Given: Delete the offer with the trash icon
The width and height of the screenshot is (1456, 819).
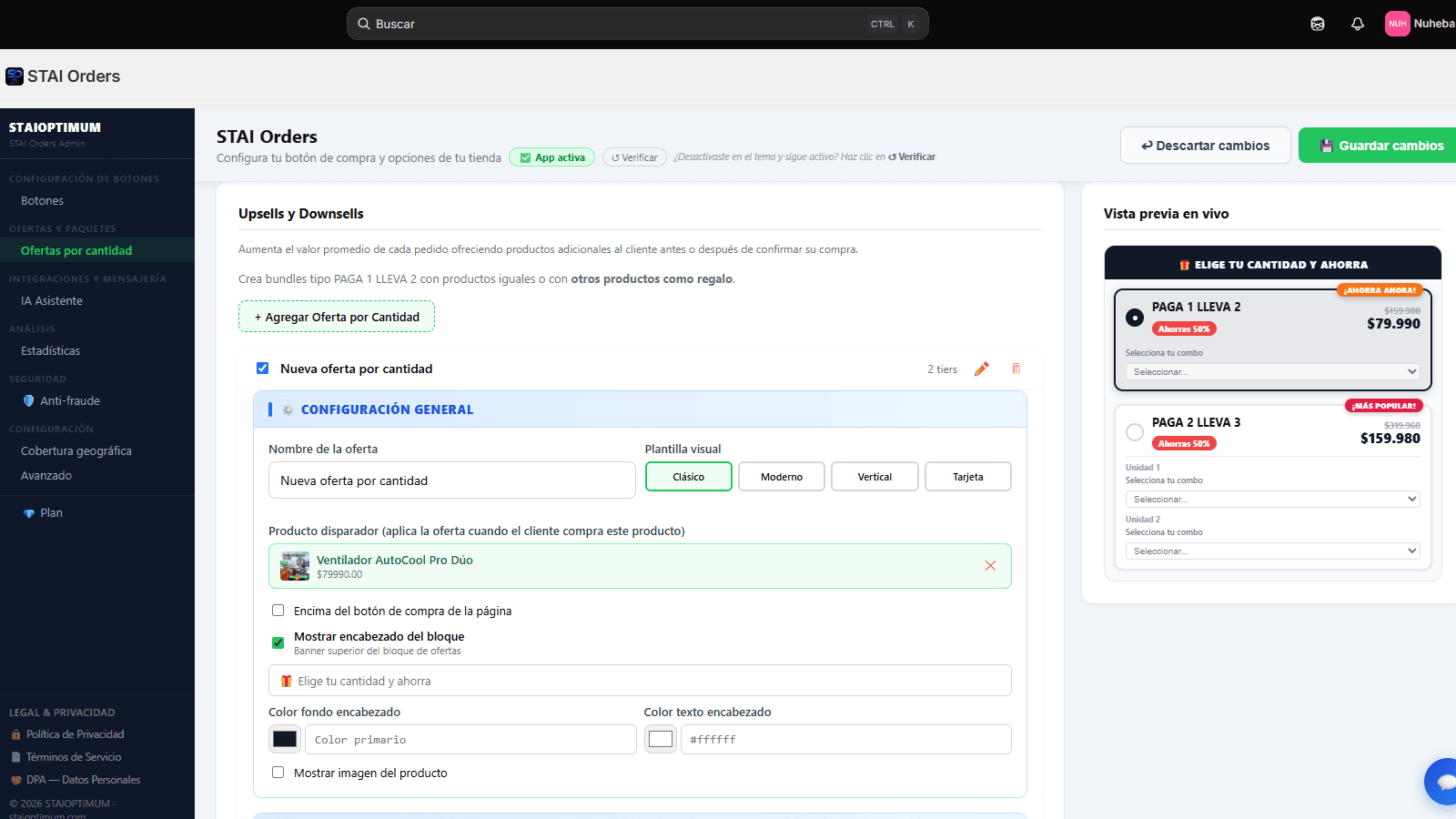Looking at the screenshot, I should pyautogui.click(x=1016, y=369).
